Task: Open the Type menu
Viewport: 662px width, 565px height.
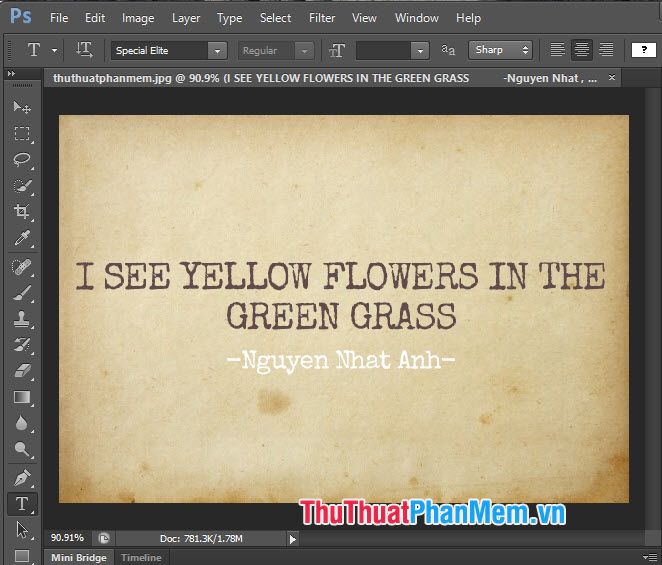Action: pos(230,18)
